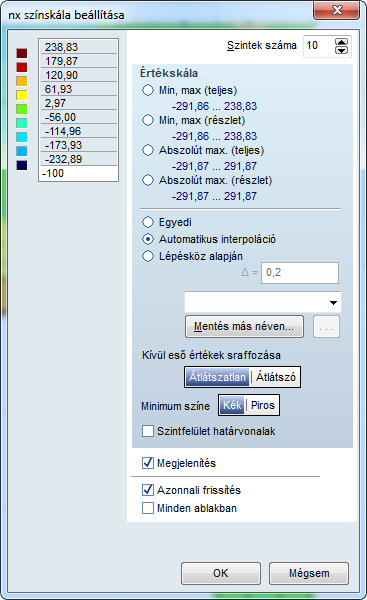Click the orange color swatch

[22, 81]
